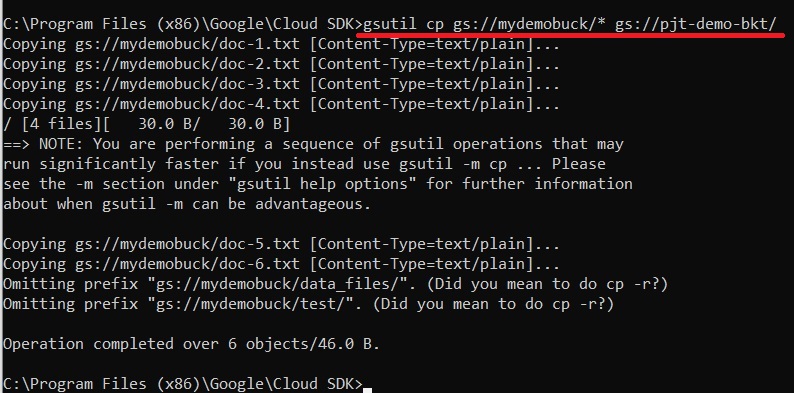Click 'about when gsutil -m can be advantageous'
794x393 pixels.
point(187,204)
